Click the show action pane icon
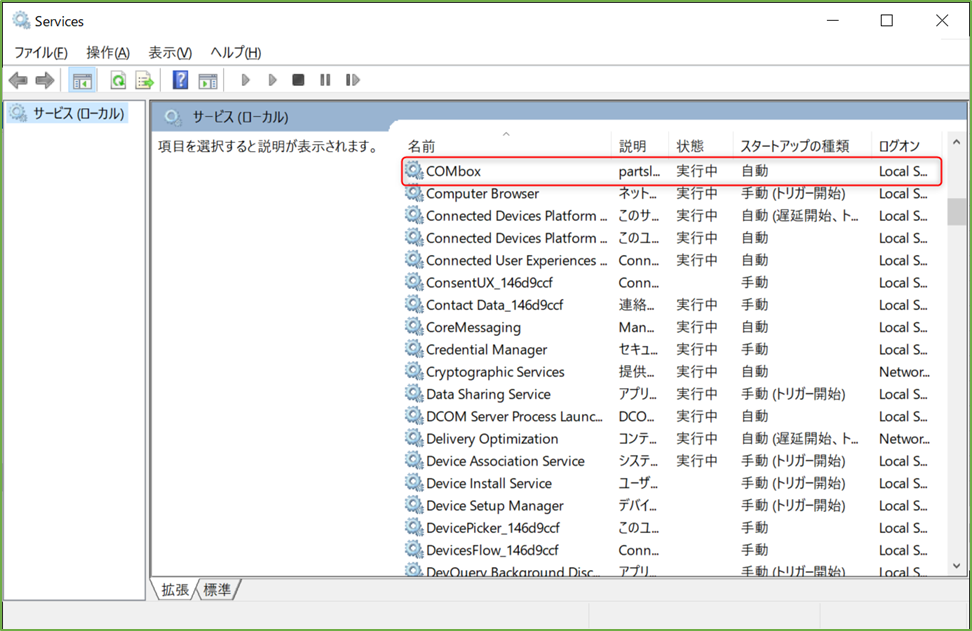Image resolution: width=972 pixels, height=631 pixels. click(206, 80)
